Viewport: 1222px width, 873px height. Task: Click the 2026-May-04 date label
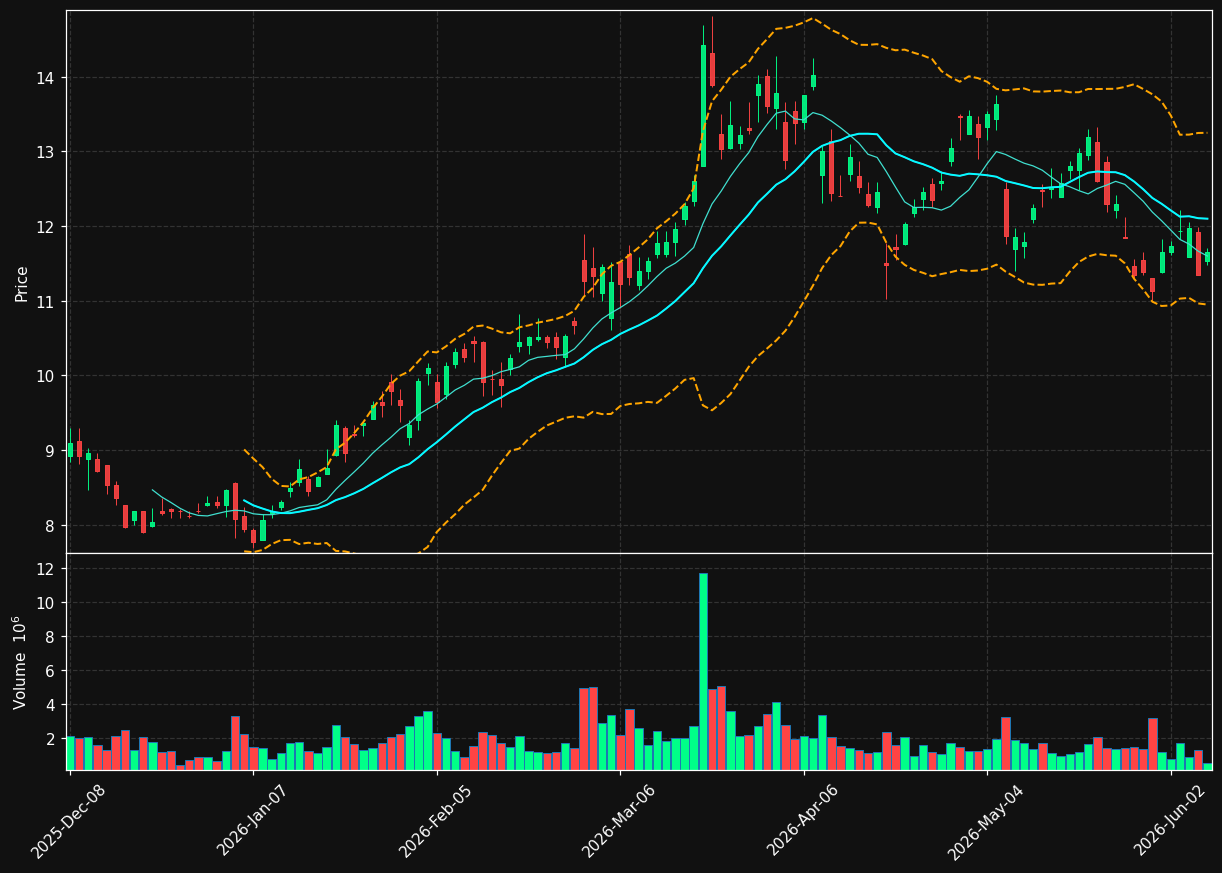coord(985,821)
